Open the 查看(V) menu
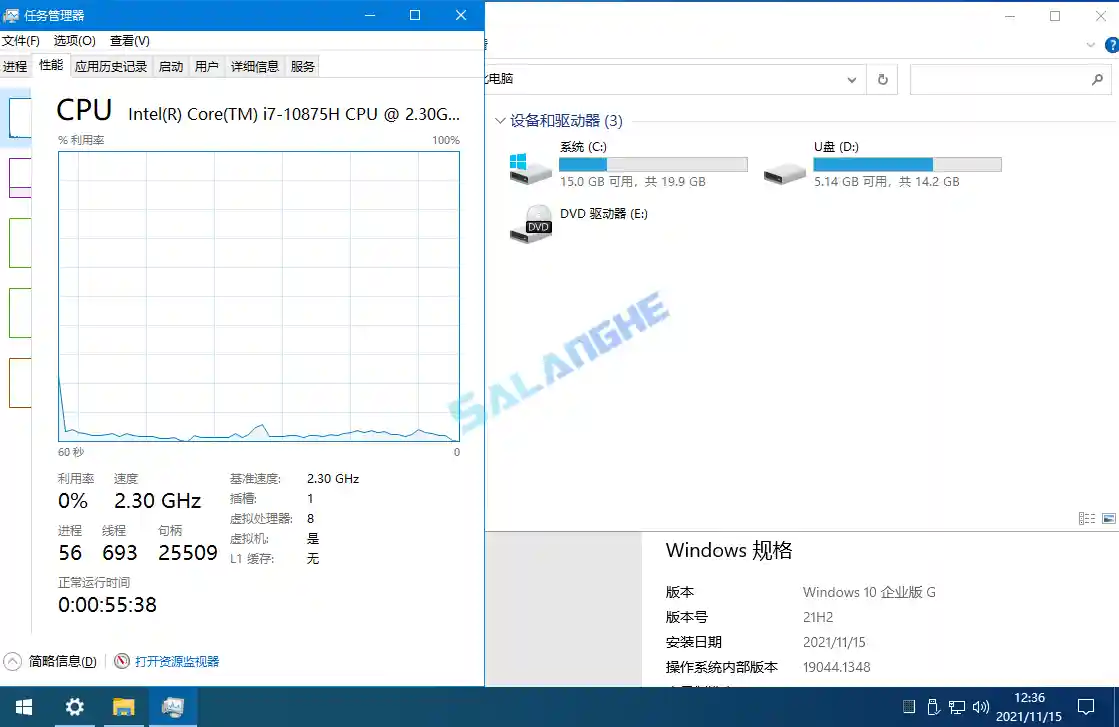The image size is (1119, 727). 129,41
